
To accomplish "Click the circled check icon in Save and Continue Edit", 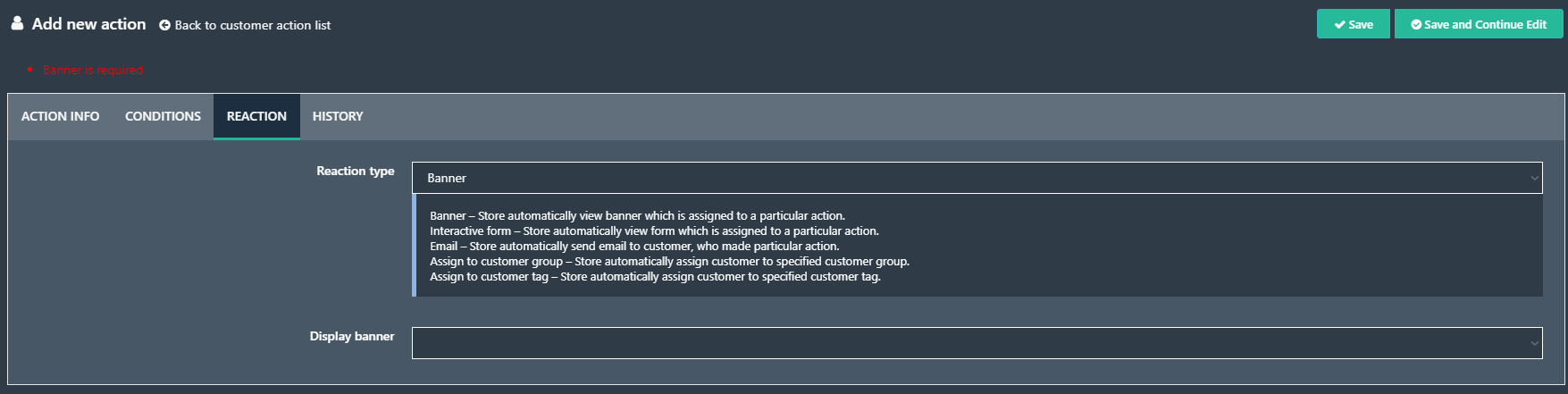I will pos(1416,25).
